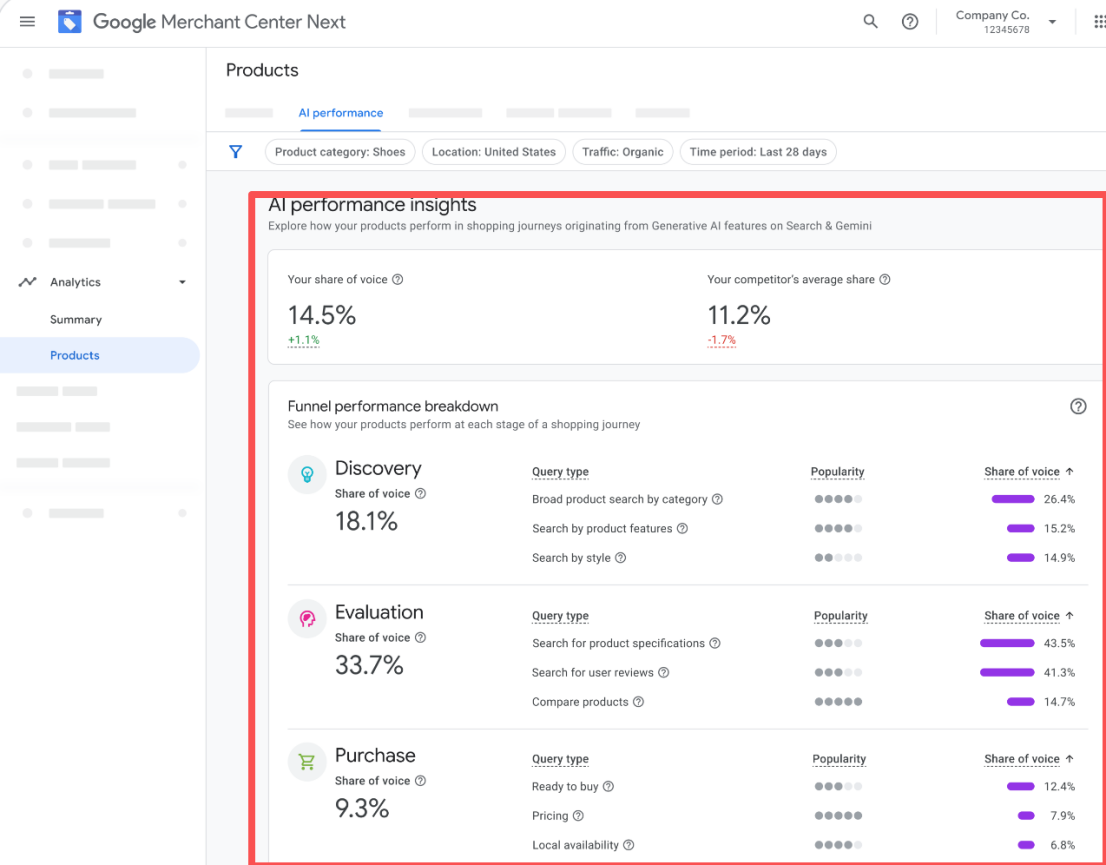Image resolution: width=1106 pixels, height=865 pixels.
Task: Open the search icon in header
Action: [870, 22]
